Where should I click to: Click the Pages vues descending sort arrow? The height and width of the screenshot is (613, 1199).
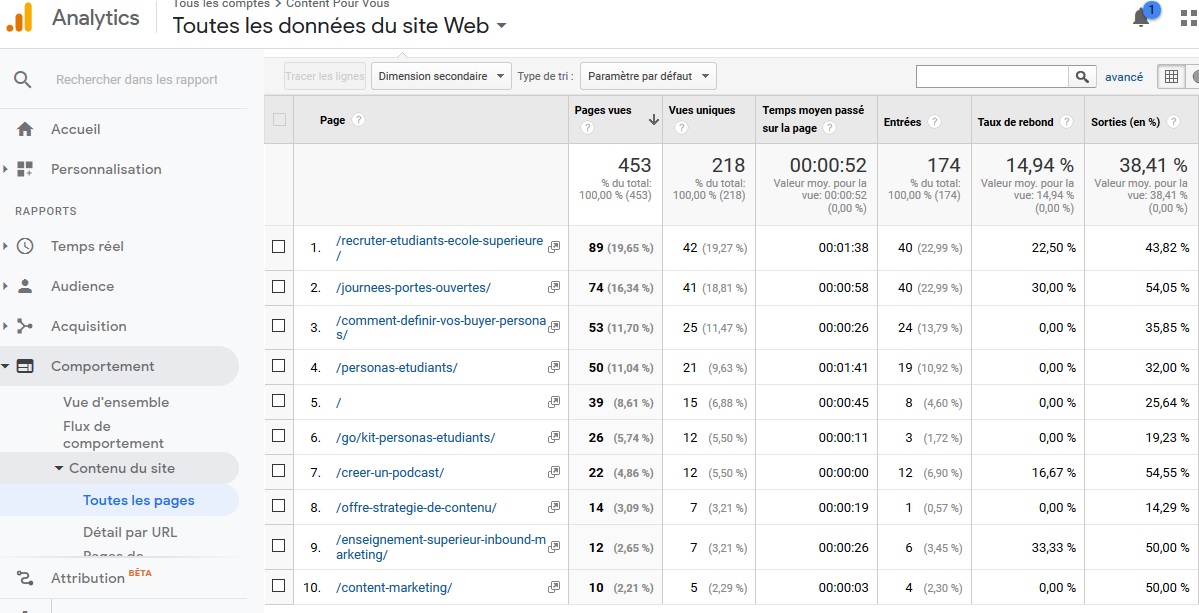click(654, 119)
